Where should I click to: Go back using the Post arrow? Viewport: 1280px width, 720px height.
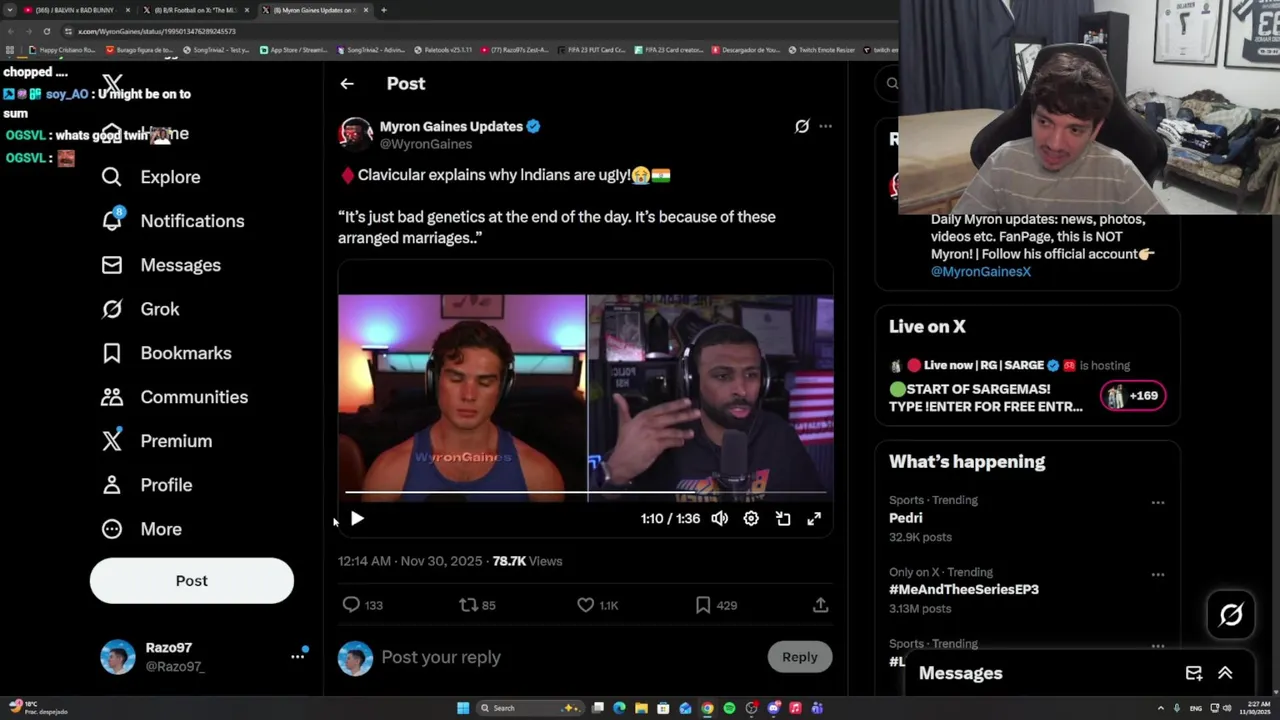347,84
